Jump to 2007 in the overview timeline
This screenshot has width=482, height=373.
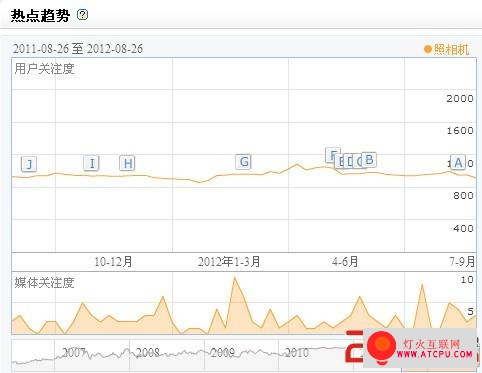click(74, 352)
